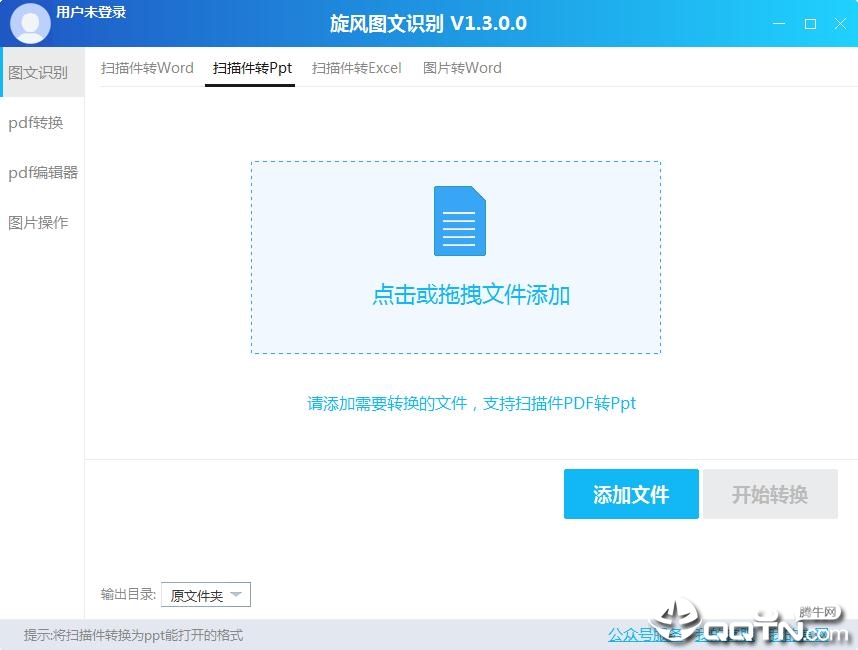The height and width of the screenshot is (650, 858).
Task: Click the blue document icon in drop area
Action: [x=459, y=221]
